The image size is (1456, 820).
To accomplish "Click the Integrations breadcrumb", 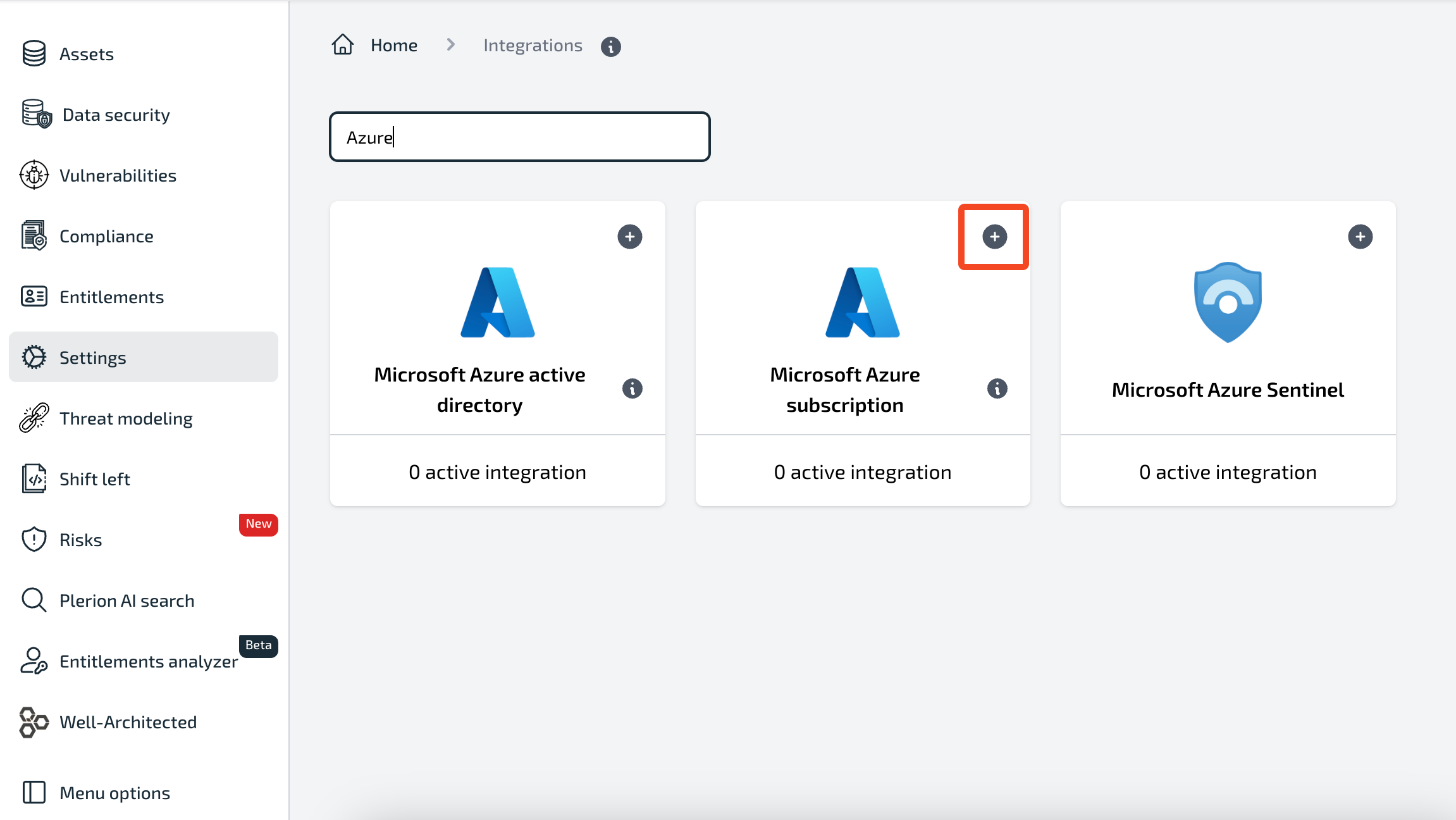I will (533, 46).
